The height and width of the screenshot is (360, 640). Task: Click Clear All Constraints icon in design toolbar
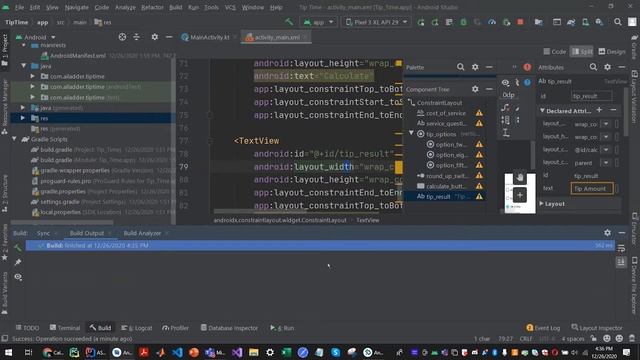point(505,108)
